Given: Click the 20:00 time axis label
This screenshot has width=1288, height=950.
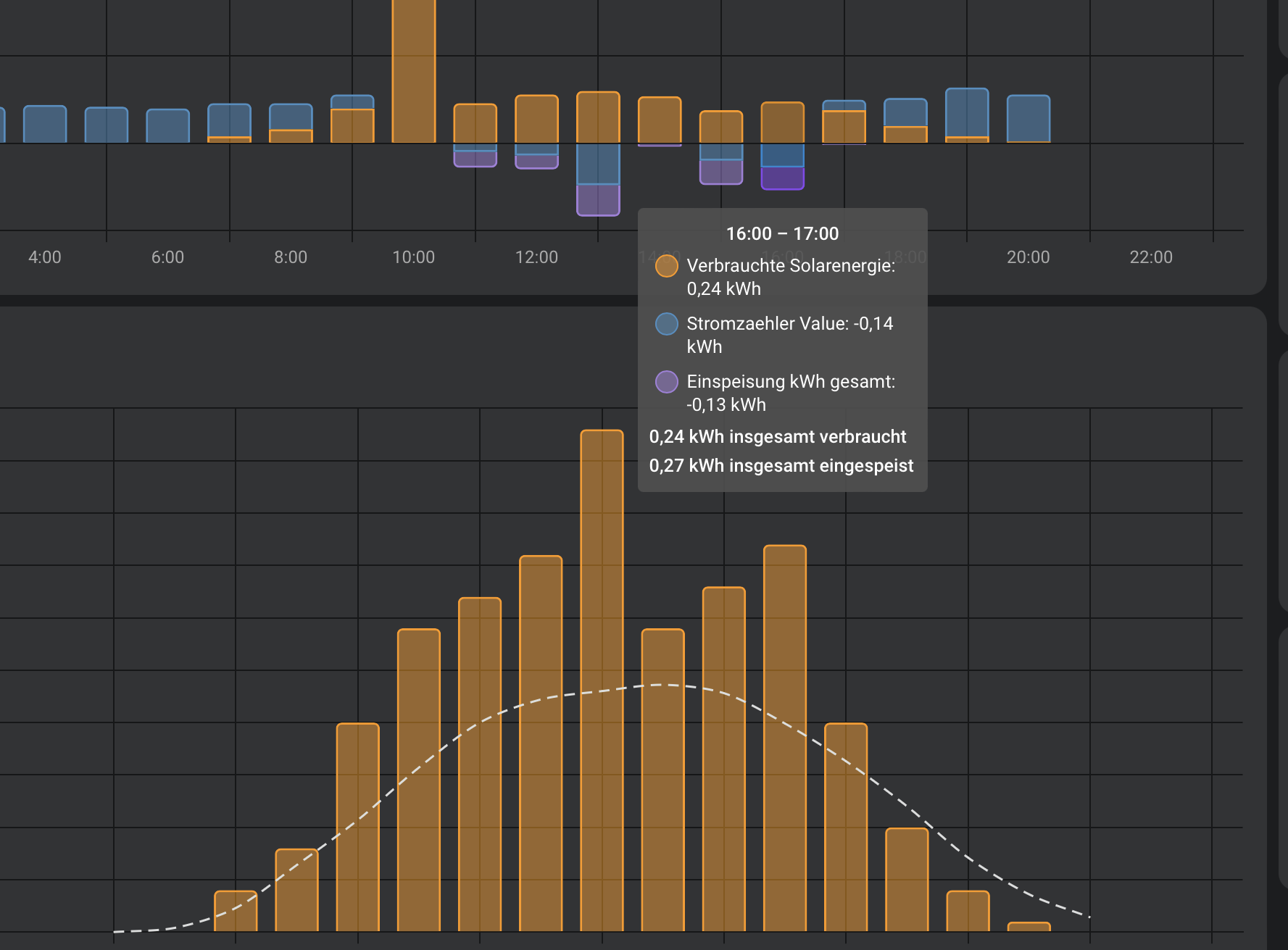Looking at the screenshot, I should point(1028,257).
